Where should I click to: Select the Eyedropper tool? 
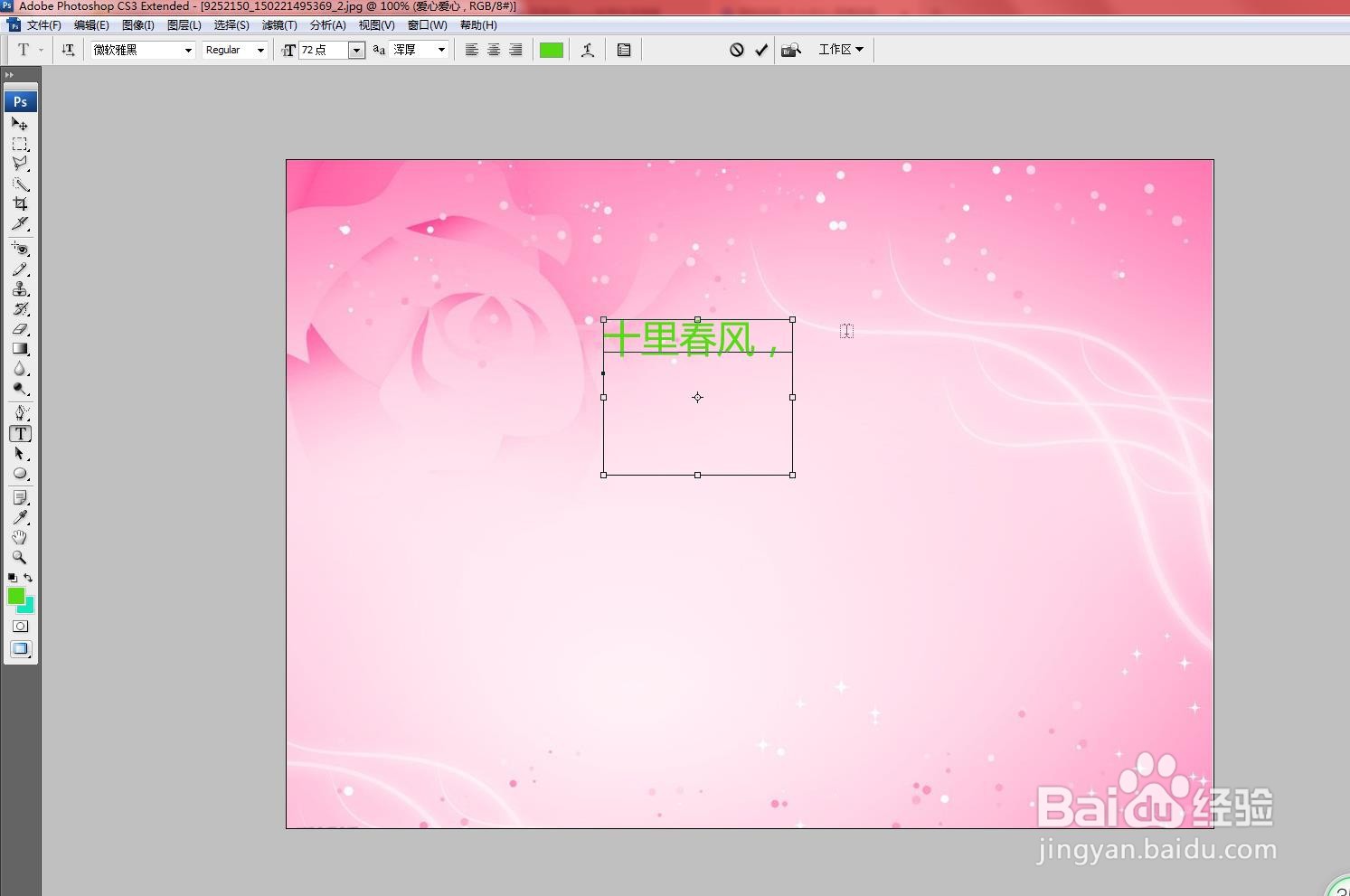click(20, 518)
